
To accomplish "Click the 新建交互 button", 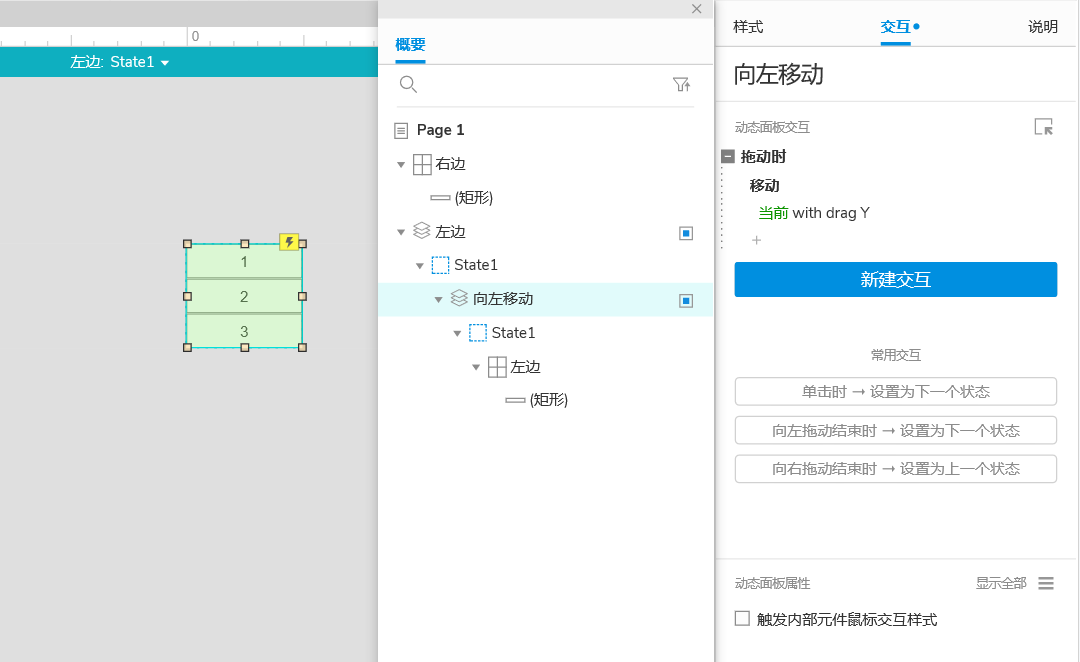I will click(x=895, y=280).
